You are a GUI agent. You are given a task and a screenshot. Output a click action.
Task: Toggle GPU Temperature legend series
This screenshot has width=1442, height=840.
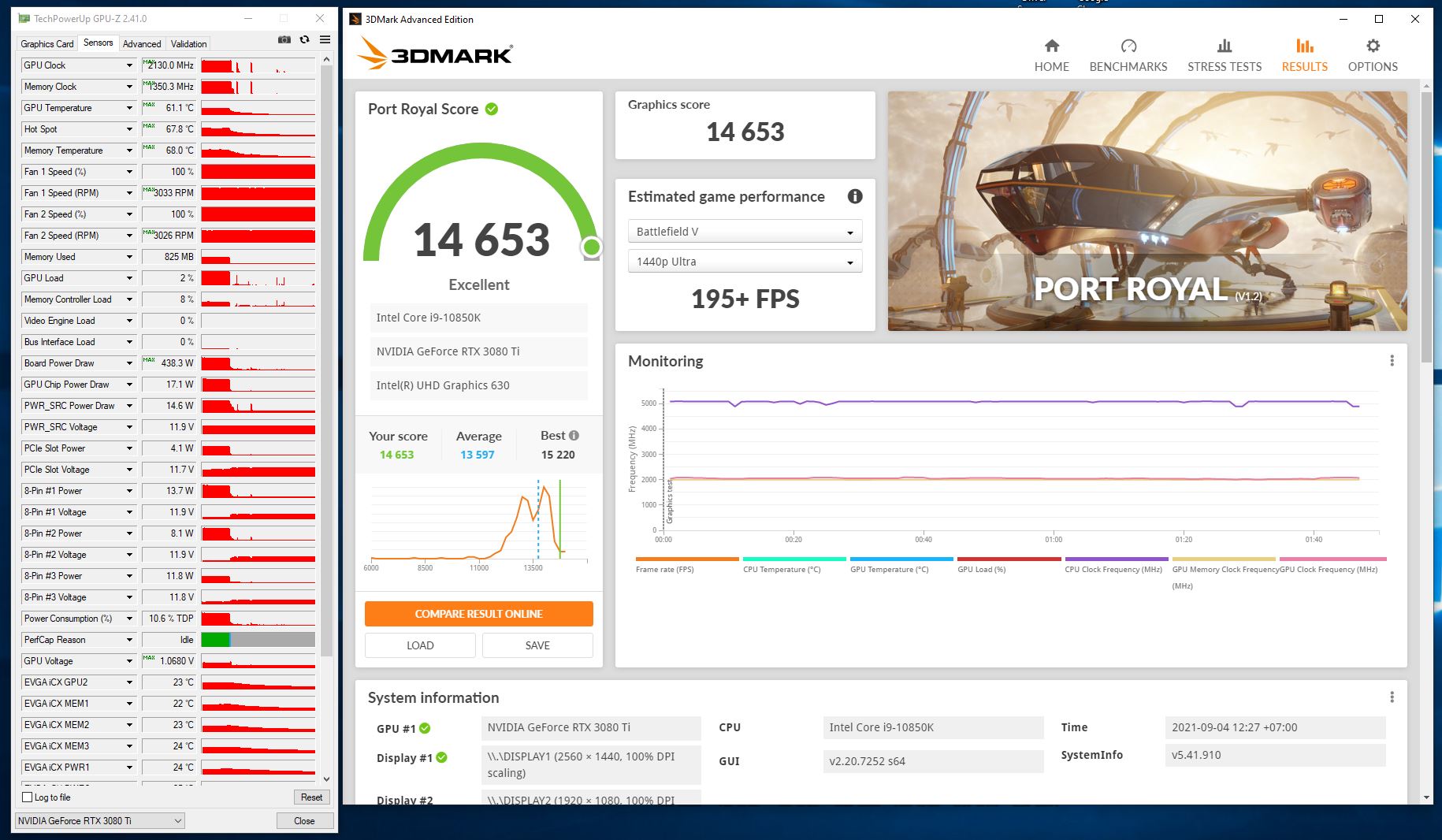pyautogui.click(x=901, y=565)
